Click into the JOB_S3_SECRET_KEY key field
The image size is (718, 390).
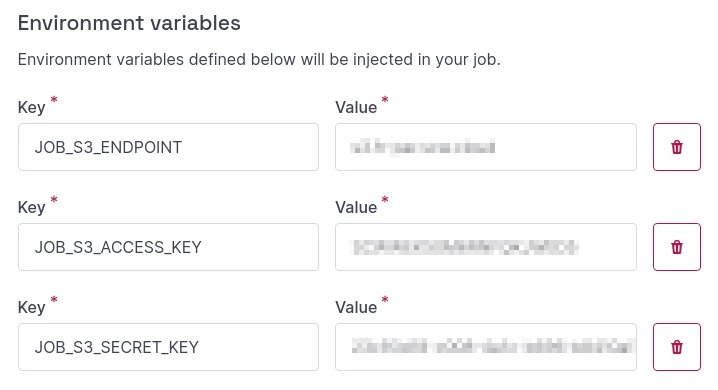(x=169, y=347)
